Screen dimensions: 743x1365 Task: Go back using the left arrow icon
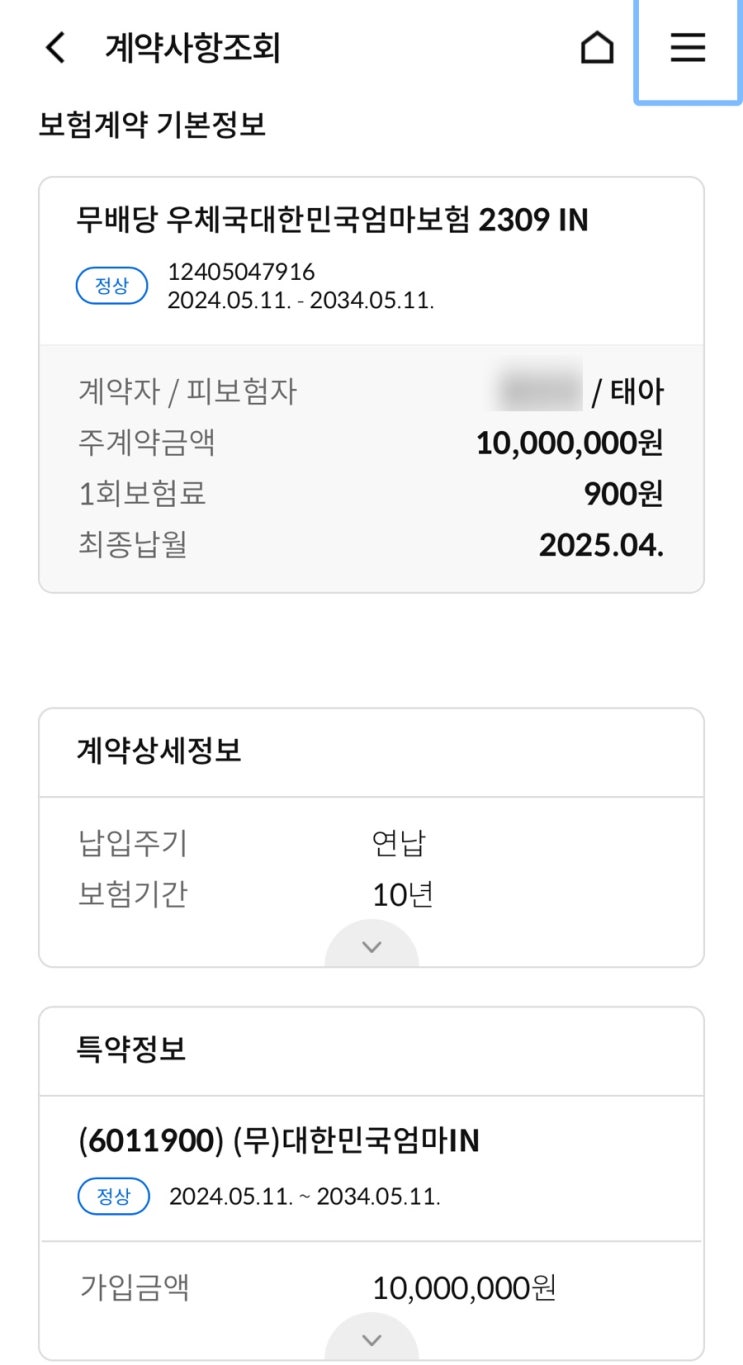click(x=56, y=47)
